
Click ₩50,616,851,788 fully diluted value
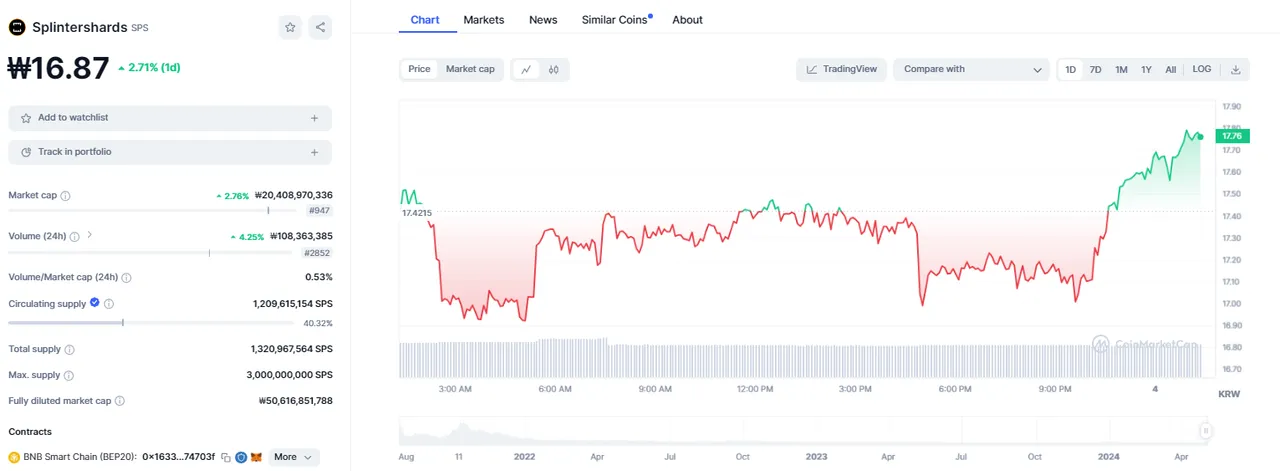(296, 401)
